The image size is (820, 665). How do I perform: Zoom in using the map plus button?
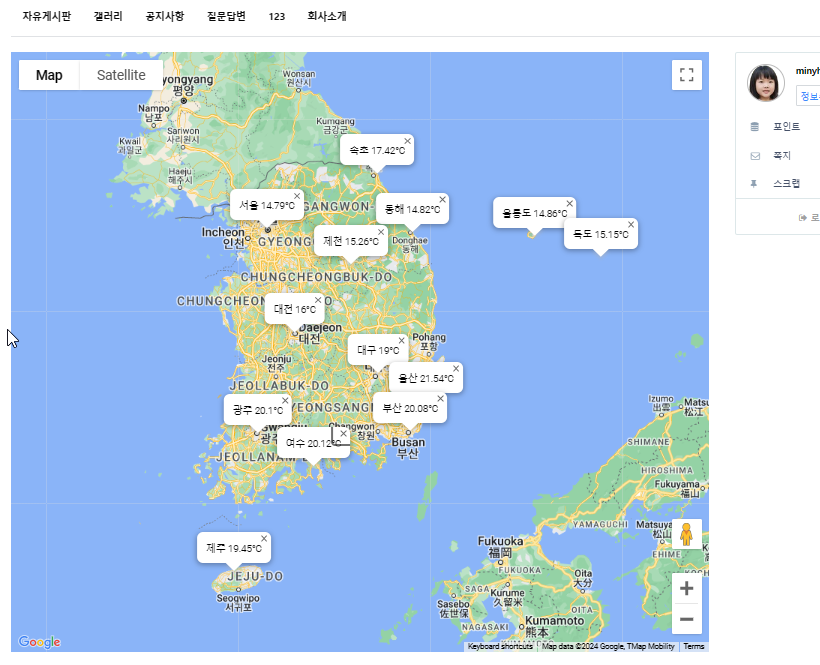[x=686, y=589]
